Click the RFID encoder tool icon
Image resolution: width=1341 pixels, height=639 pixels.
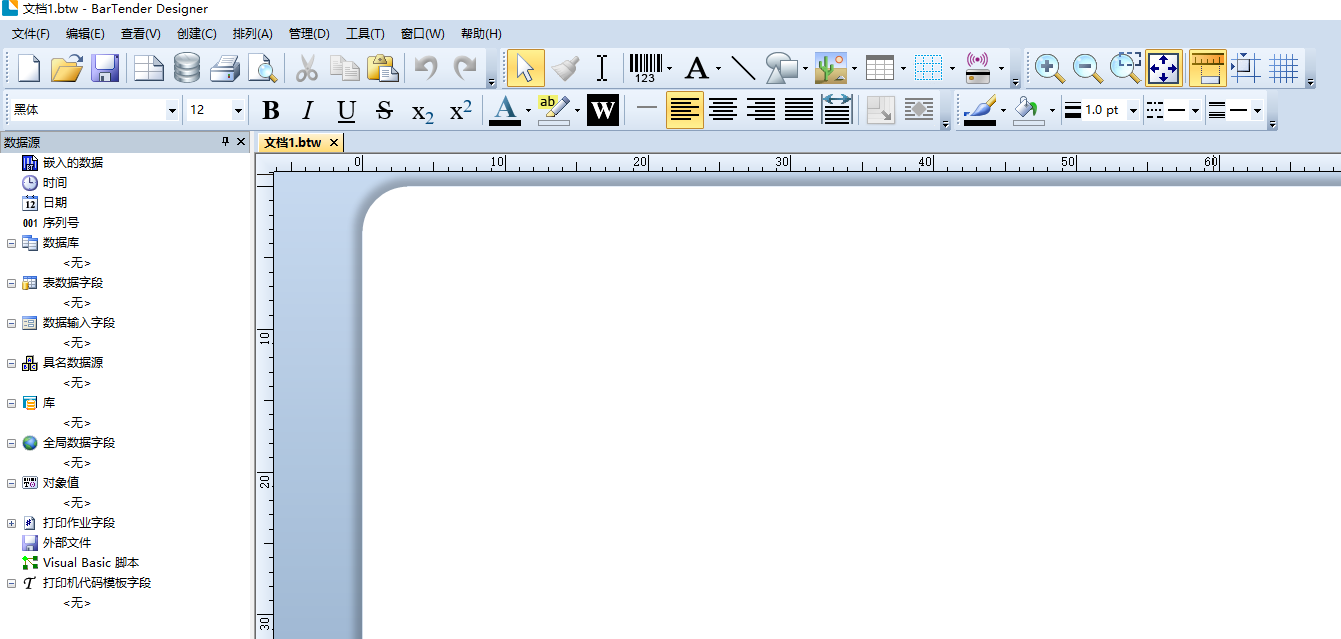pos(977,69)
